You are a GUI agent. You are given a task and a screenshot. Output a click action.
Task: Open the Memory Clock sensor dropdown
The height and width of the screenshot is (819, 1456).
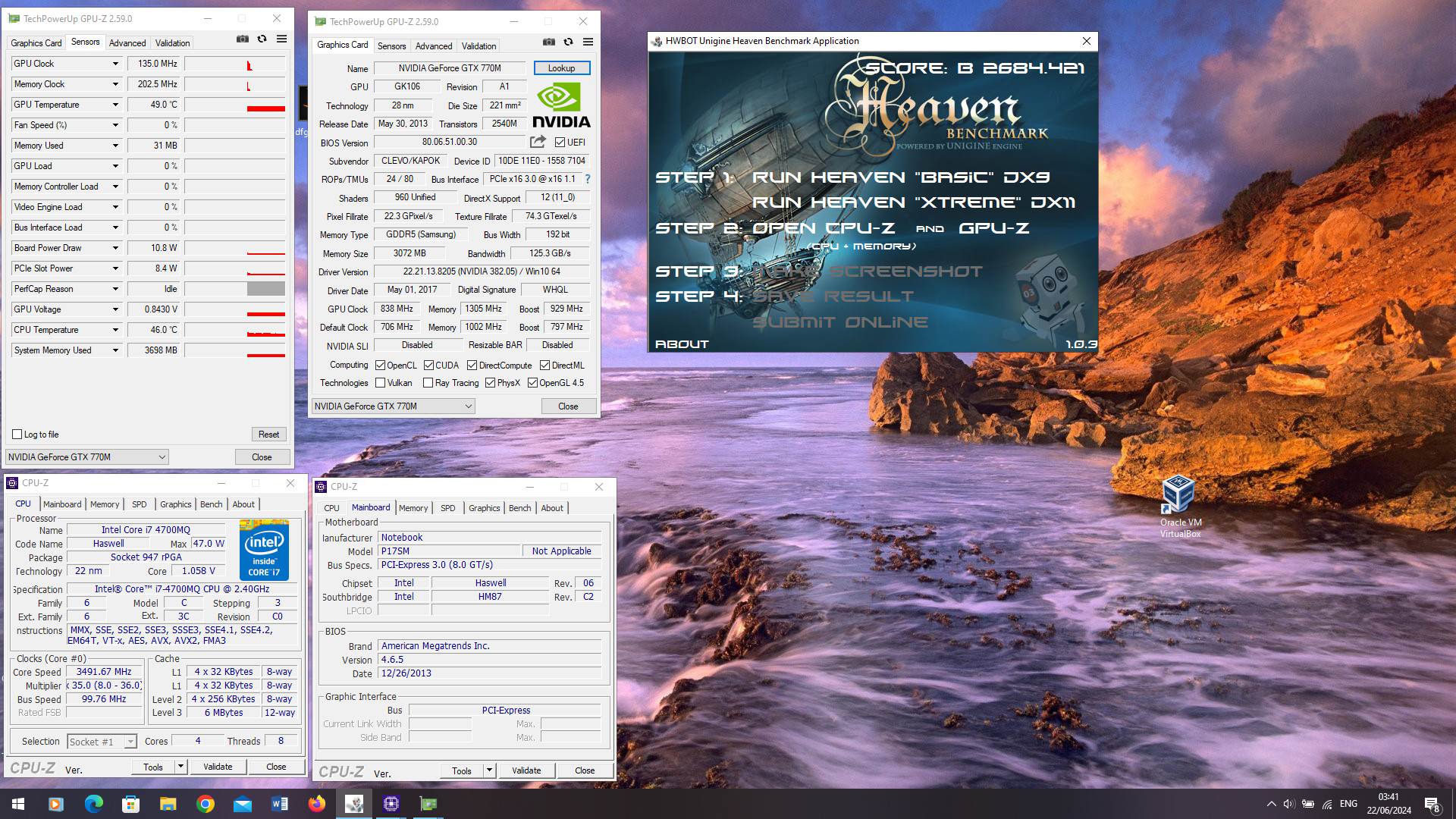click(x=115, y=84)
